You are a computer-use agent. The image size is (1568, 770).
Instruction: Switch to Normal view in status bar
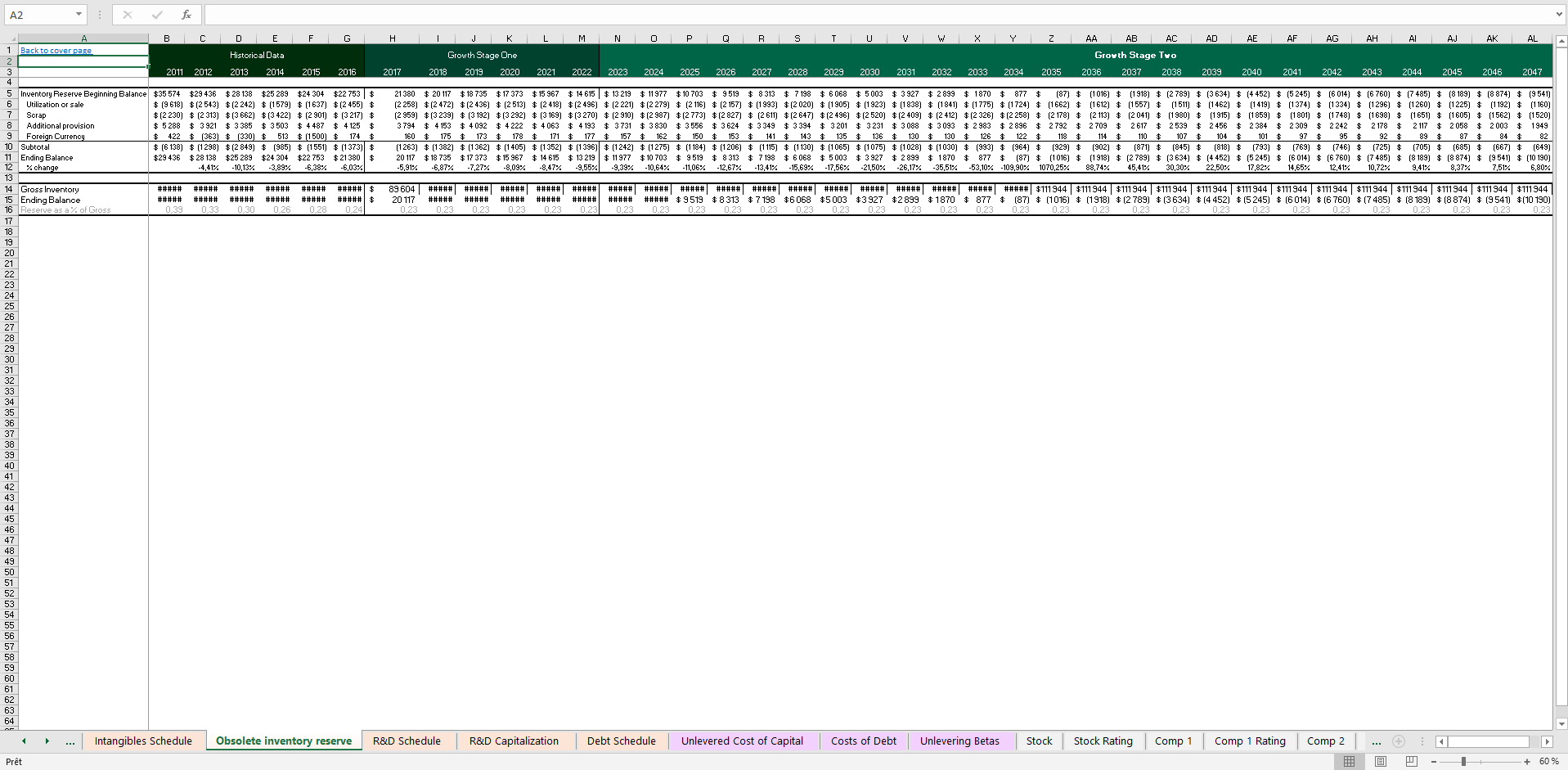coord(1350,761)
